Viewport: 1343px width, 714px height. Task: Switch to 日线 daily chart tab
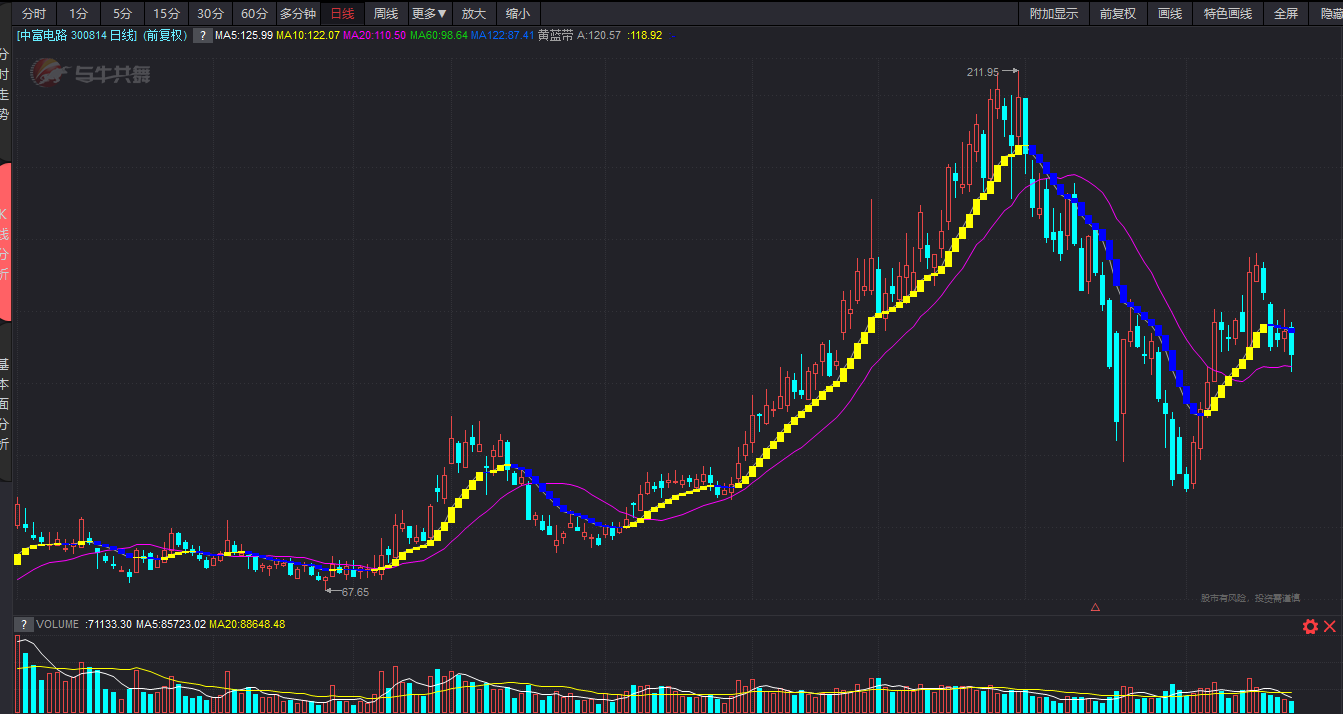click(x=342, y=13)
